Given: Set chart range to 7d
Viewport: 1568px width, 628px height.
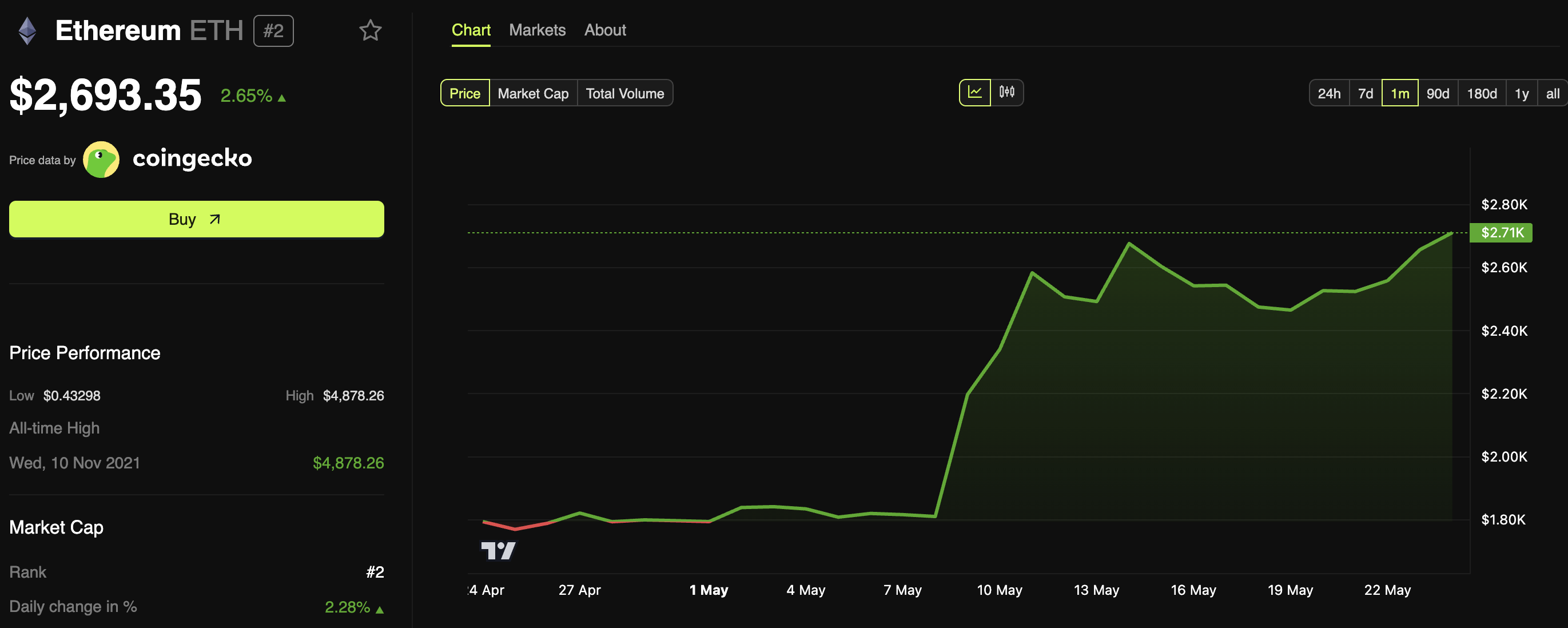Looking at the screenshot, I should [x=1366, y=93].
